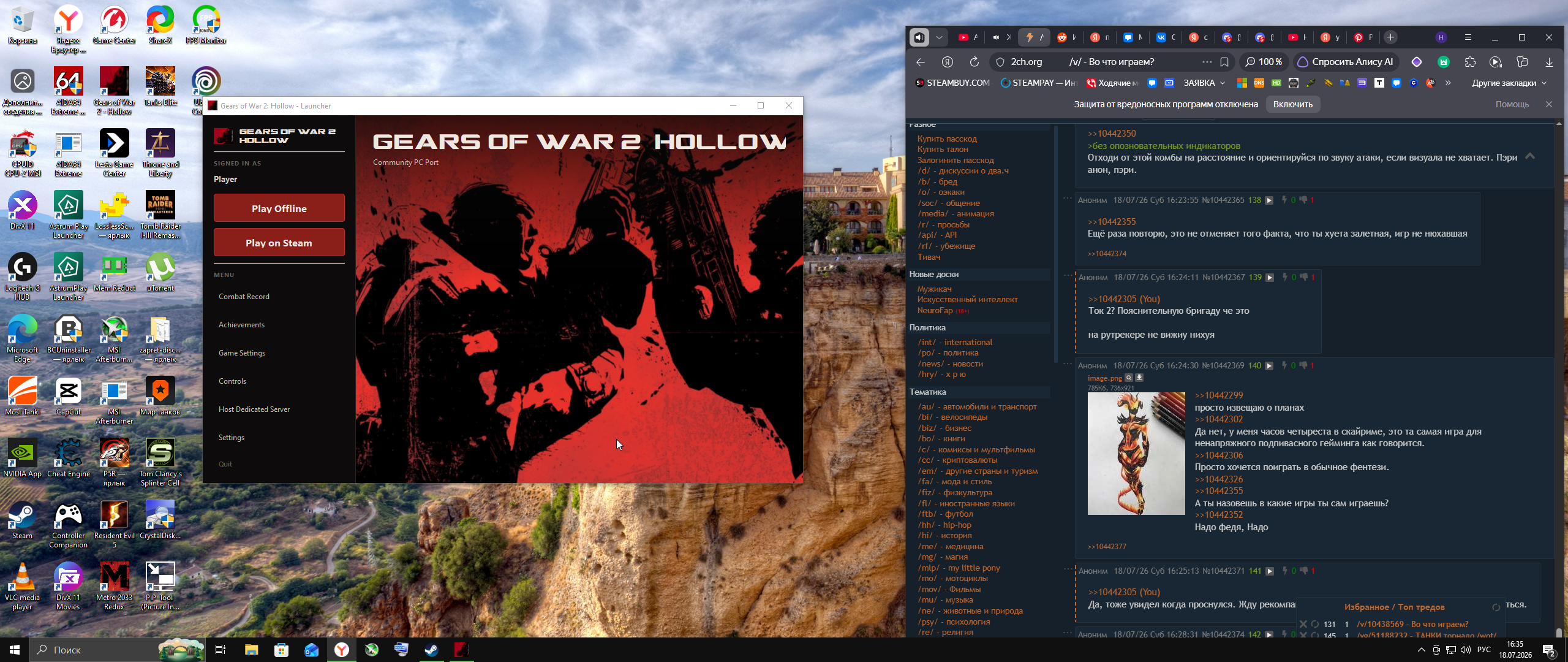Open the dragon drawing thumbnail
The height and width of the screenshot is (662, 1568).
click(x=1136, y=454)
